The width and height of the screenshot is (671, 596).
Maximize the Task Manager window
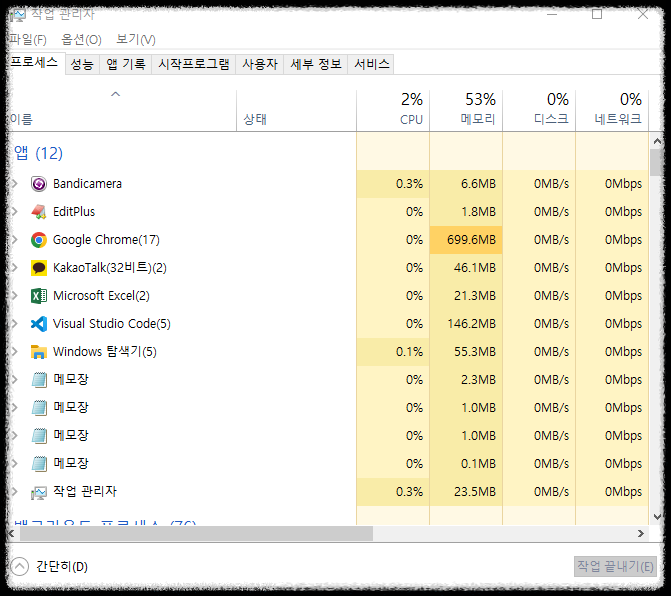(x=597, y=14)
